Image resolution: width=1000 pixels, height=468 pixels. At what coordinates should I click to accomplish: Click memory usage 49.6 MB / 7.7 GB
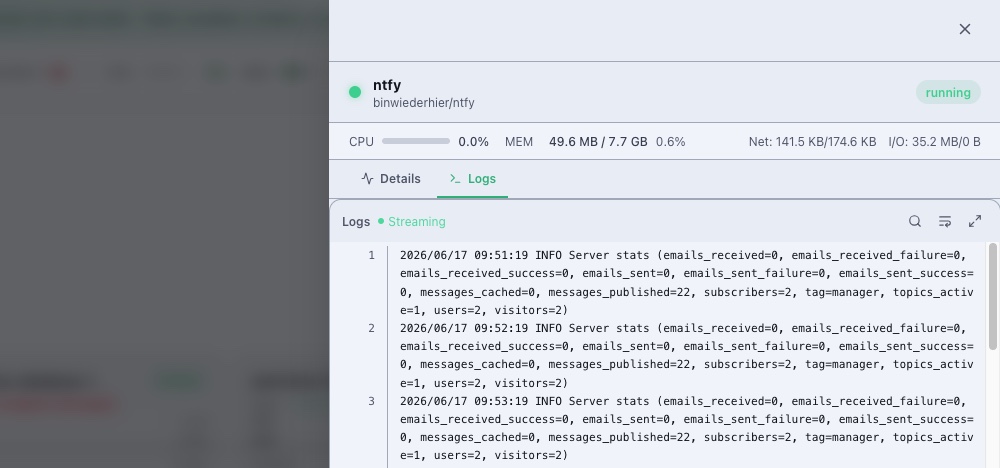coord(598,142)
